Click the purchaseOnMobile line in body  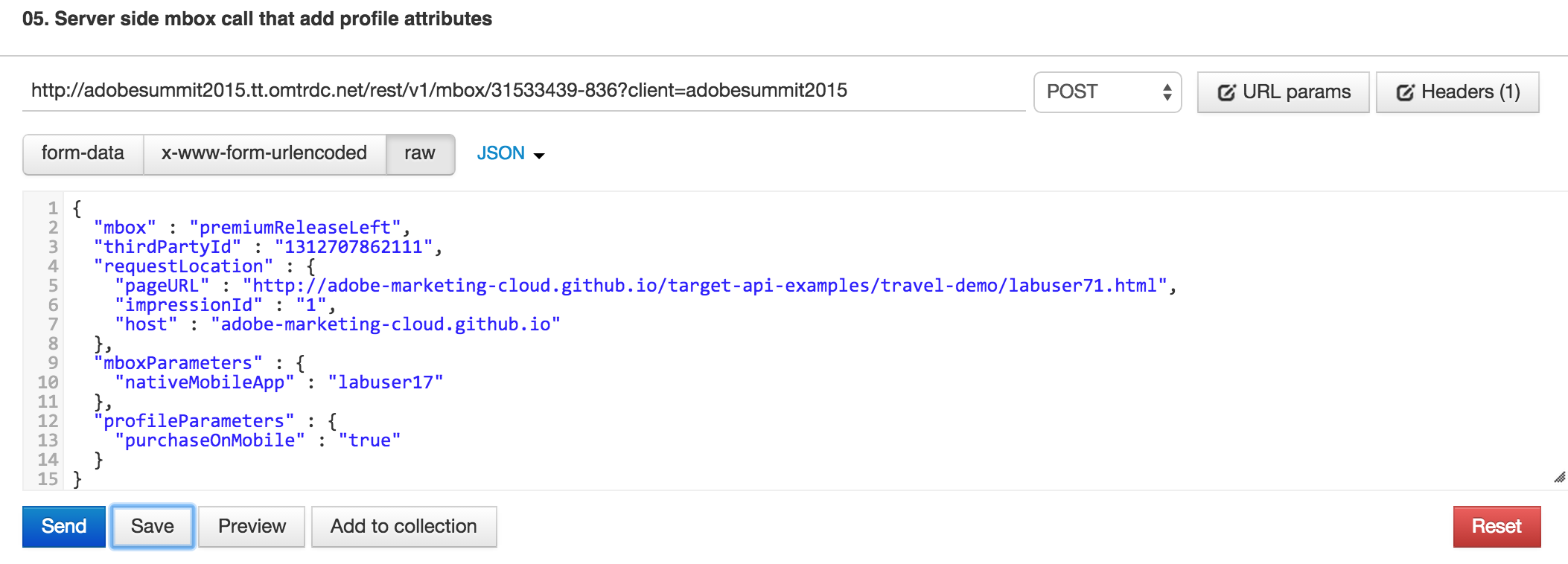coord(257,440)
